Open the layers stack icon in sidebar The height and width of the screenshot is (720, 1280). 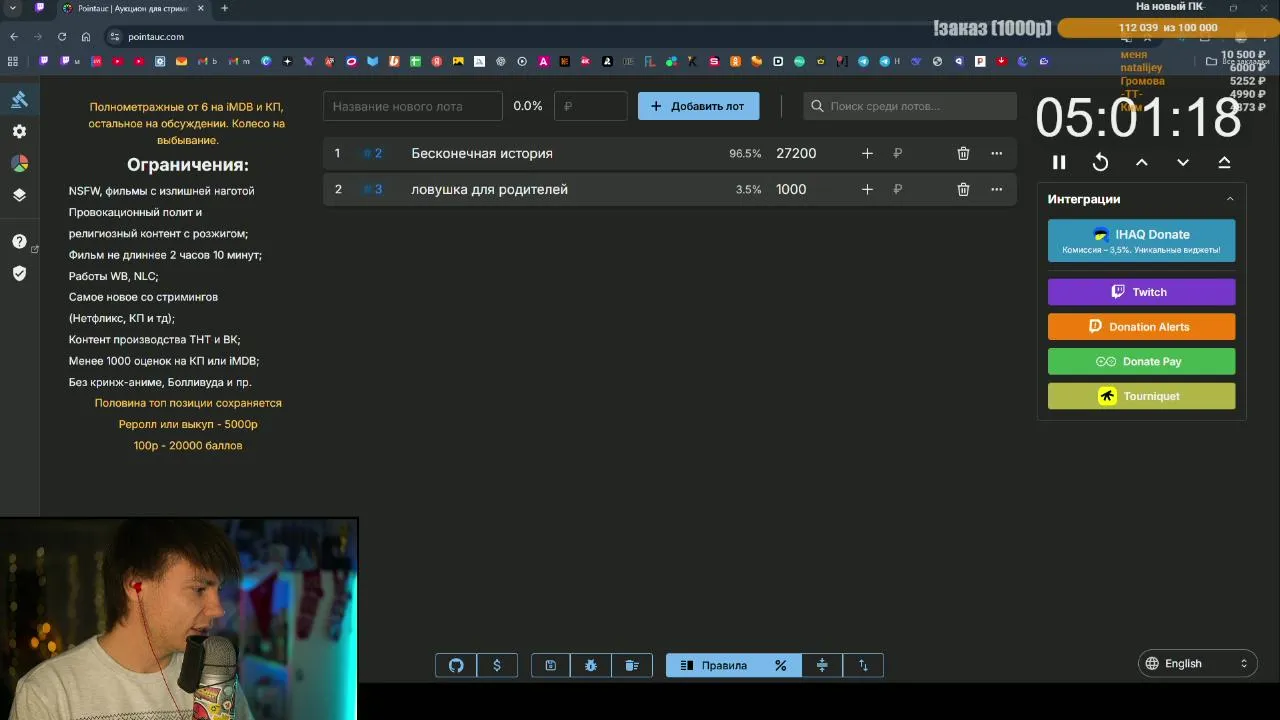[19, 195]
